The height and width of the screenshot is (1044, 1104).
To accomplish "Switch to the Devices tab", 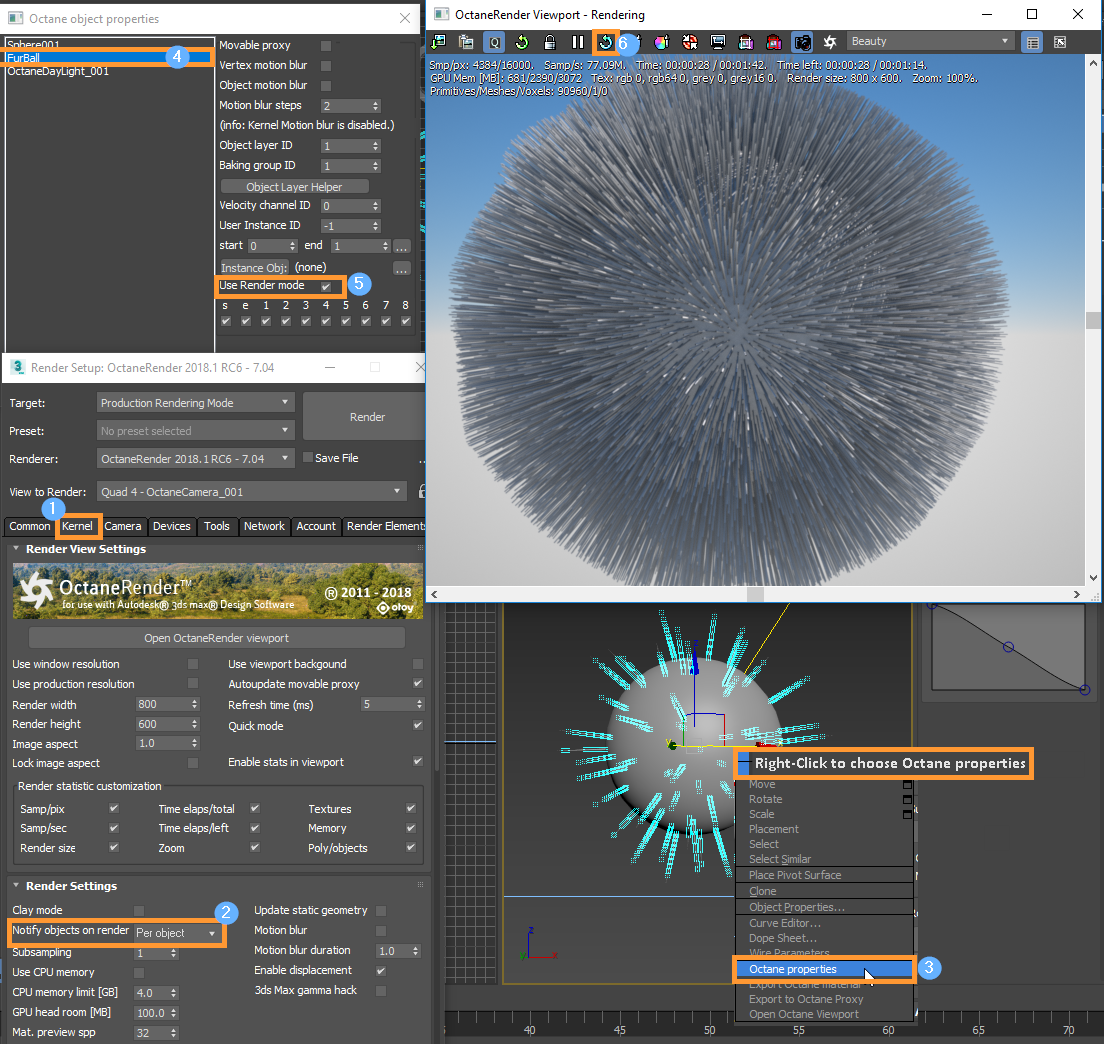I will [171, 526].
